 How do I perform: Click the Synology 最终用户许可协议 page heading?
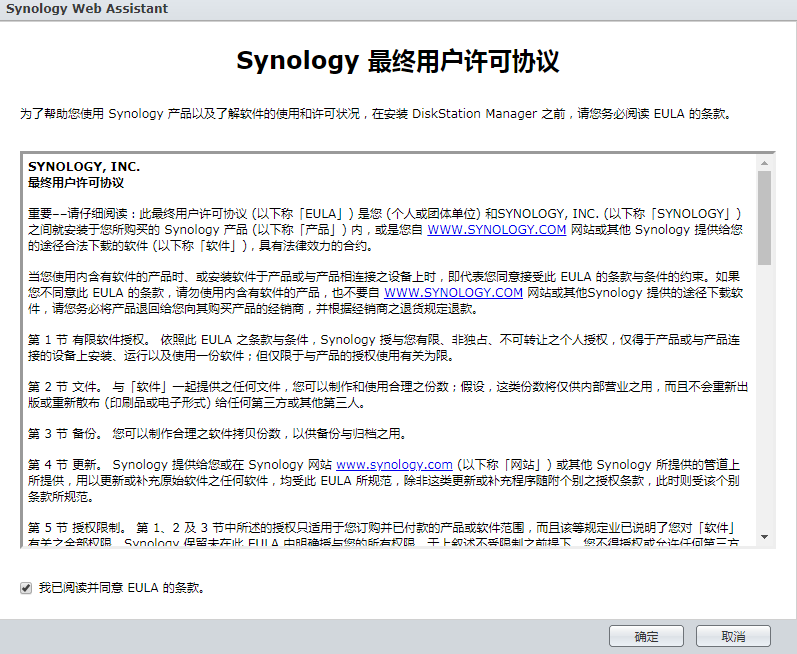tap(398, 61)
